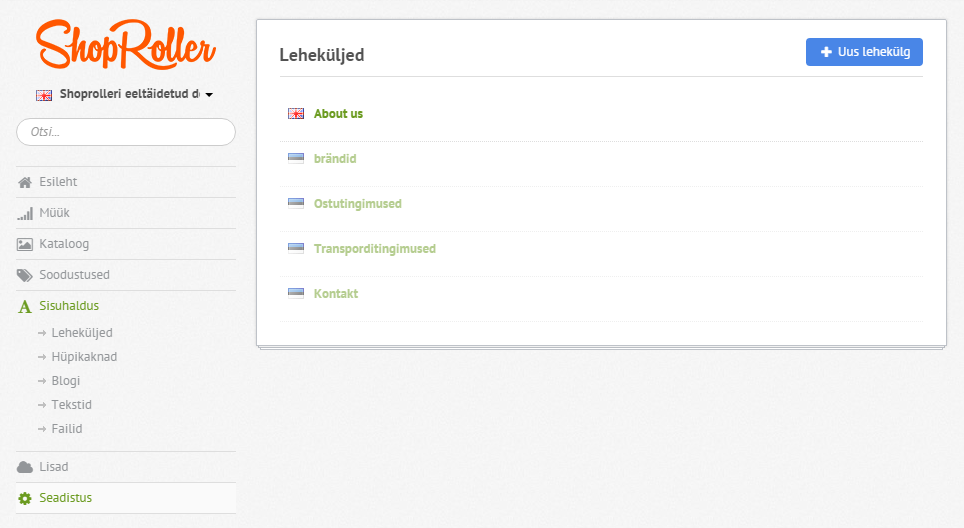Click the Lisad cloud icon
This screenshot has height=528, width=964.
[25, 467]
